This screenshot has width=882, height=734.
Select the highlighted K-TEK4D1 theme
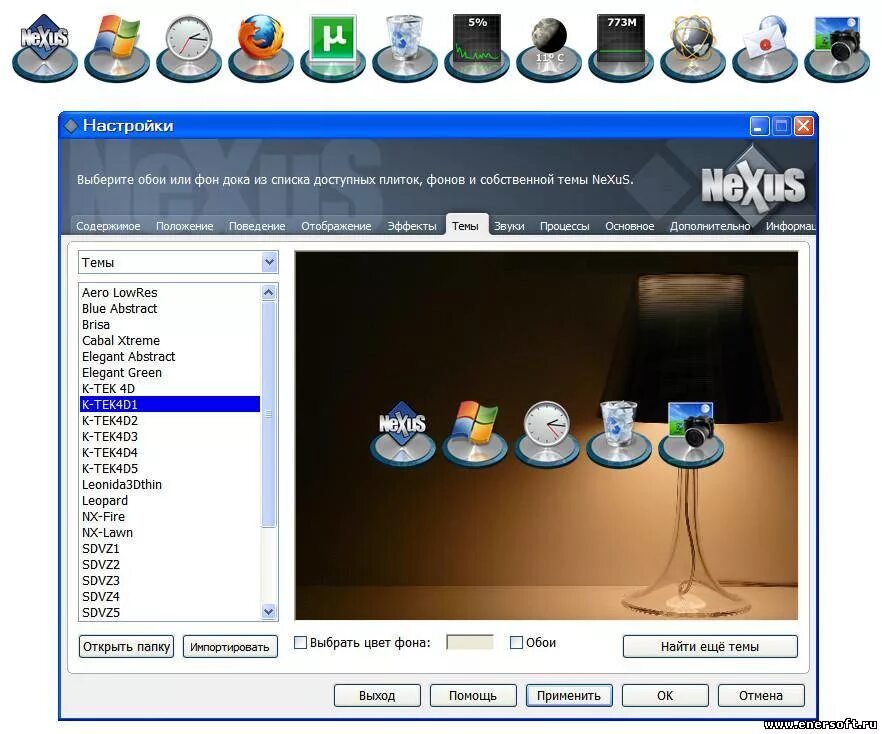pos(170,404)
